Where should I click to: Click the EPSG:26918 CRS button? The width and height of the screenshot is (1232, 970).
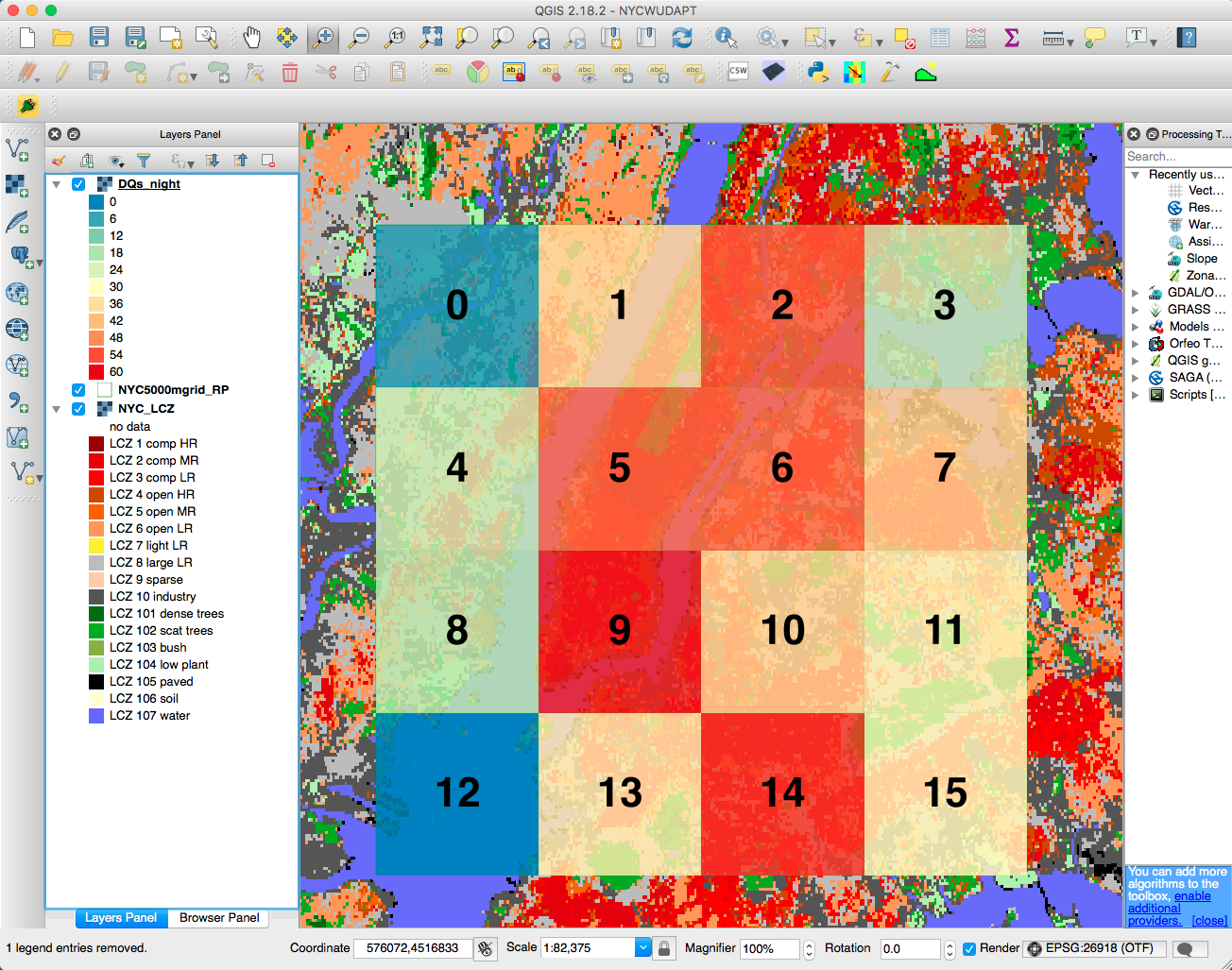coord(1090,948)
